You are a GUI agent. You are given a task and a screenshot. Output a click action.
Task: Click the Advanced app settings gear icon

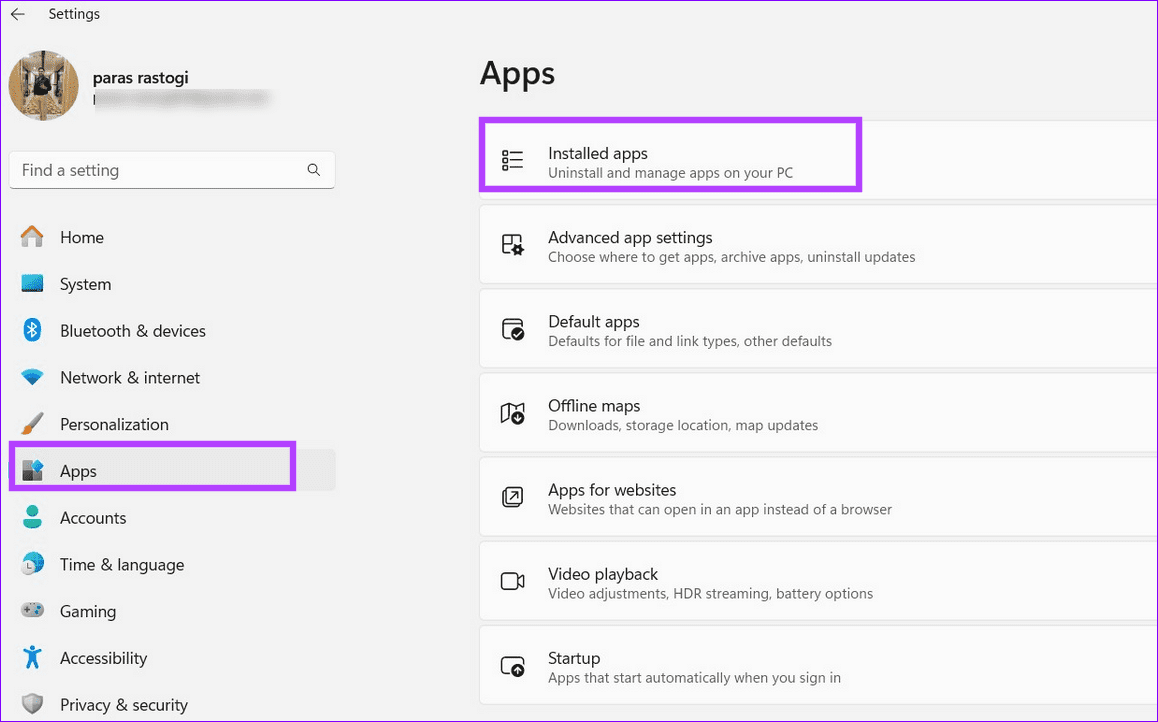point(512,244)
